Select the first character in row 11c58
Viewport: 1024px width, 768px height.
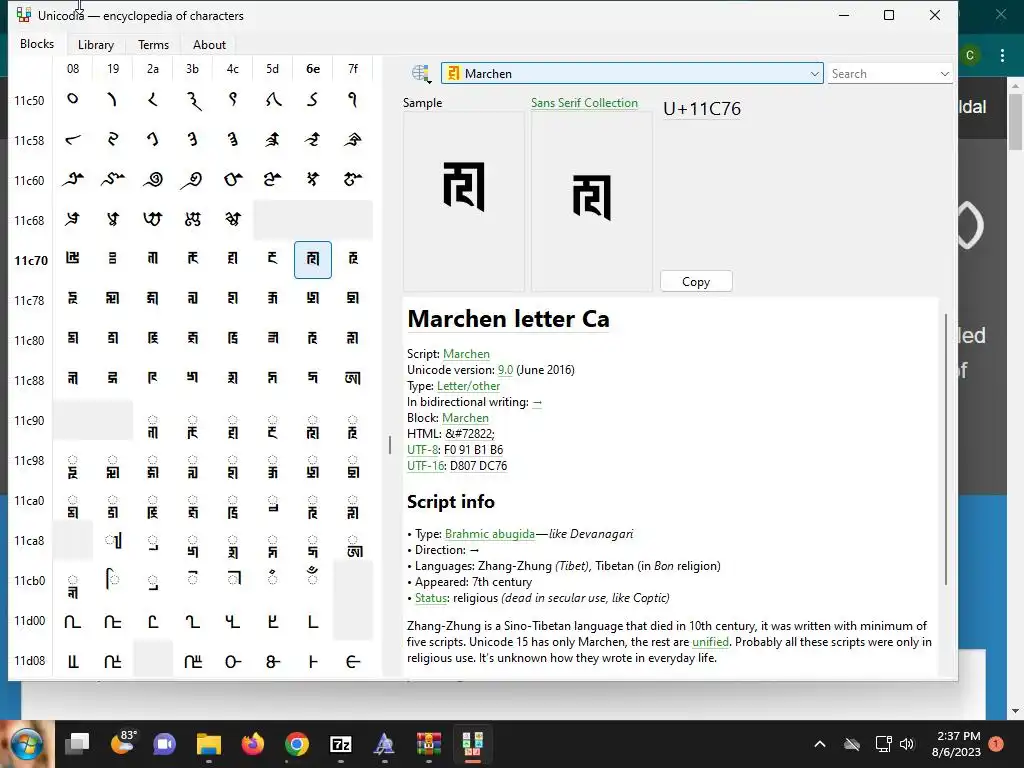point(72,139)
